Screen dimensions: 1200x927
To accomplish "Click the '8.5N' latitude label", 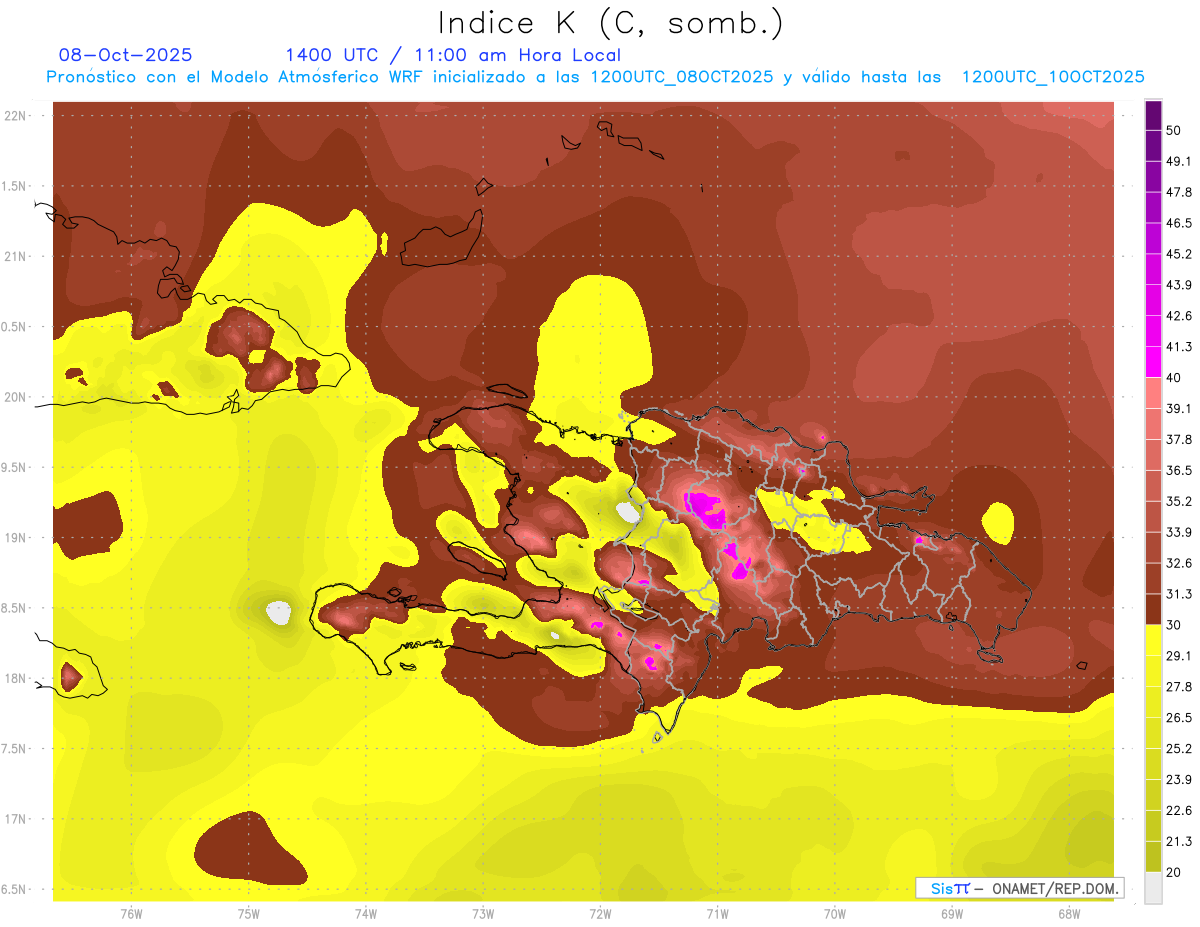I will click(x=14, y=608).
